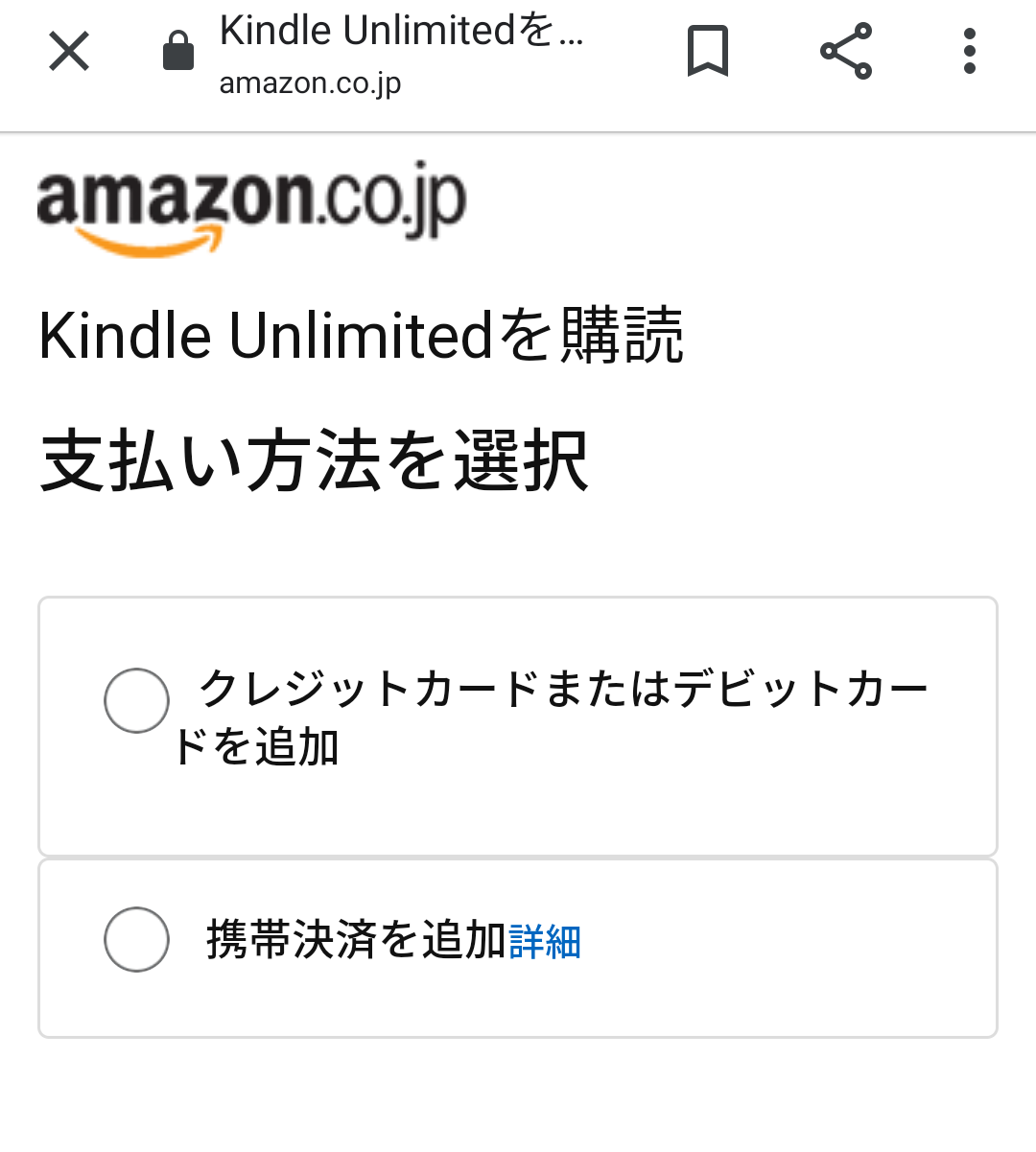Click the Kindle Unlimitedを購読 heading

(x=361, y=337)
